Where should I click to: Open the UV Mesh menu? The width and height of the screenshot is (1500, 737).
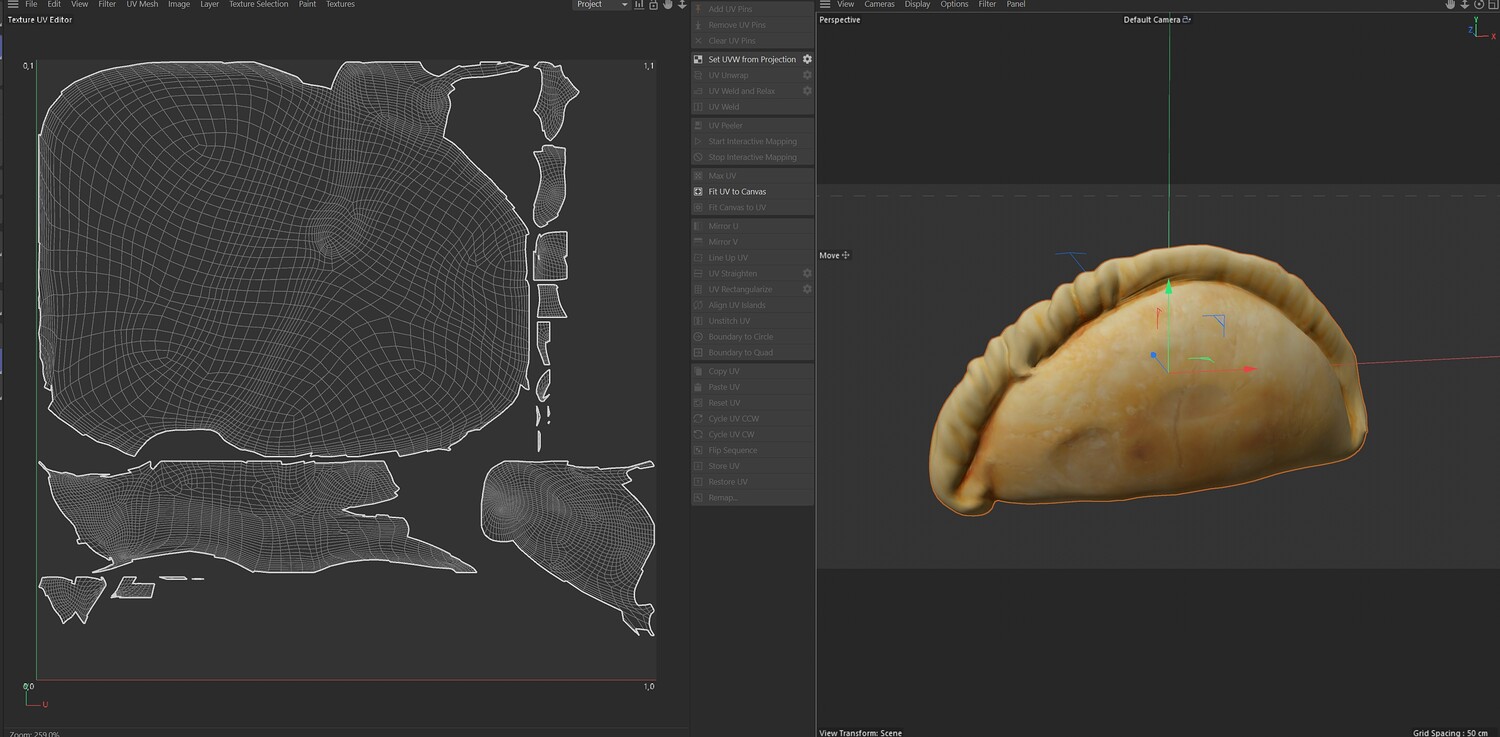141,5
